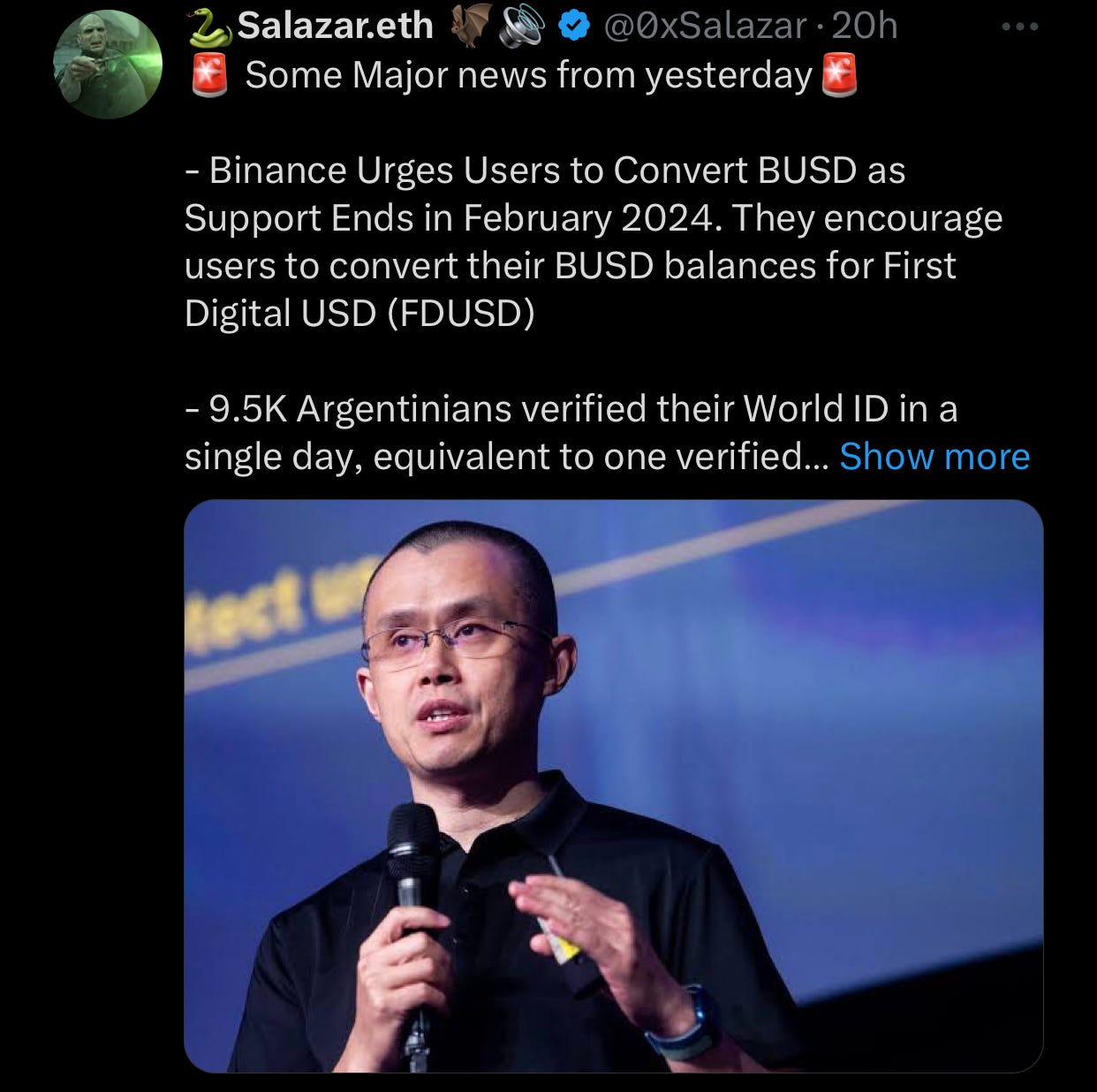The width and height of the screenshot is (1097, 1092).
Task: Click the snake emoji before Salazar.eth
Action: pyautogui.click(x=209, y=27)
